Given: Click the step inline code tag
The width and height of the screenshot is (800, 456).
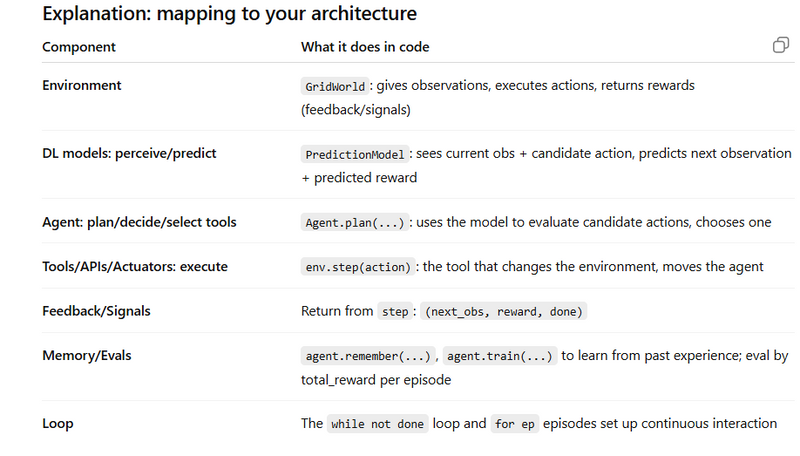Looking at the screenshot, I should (395, 311).
